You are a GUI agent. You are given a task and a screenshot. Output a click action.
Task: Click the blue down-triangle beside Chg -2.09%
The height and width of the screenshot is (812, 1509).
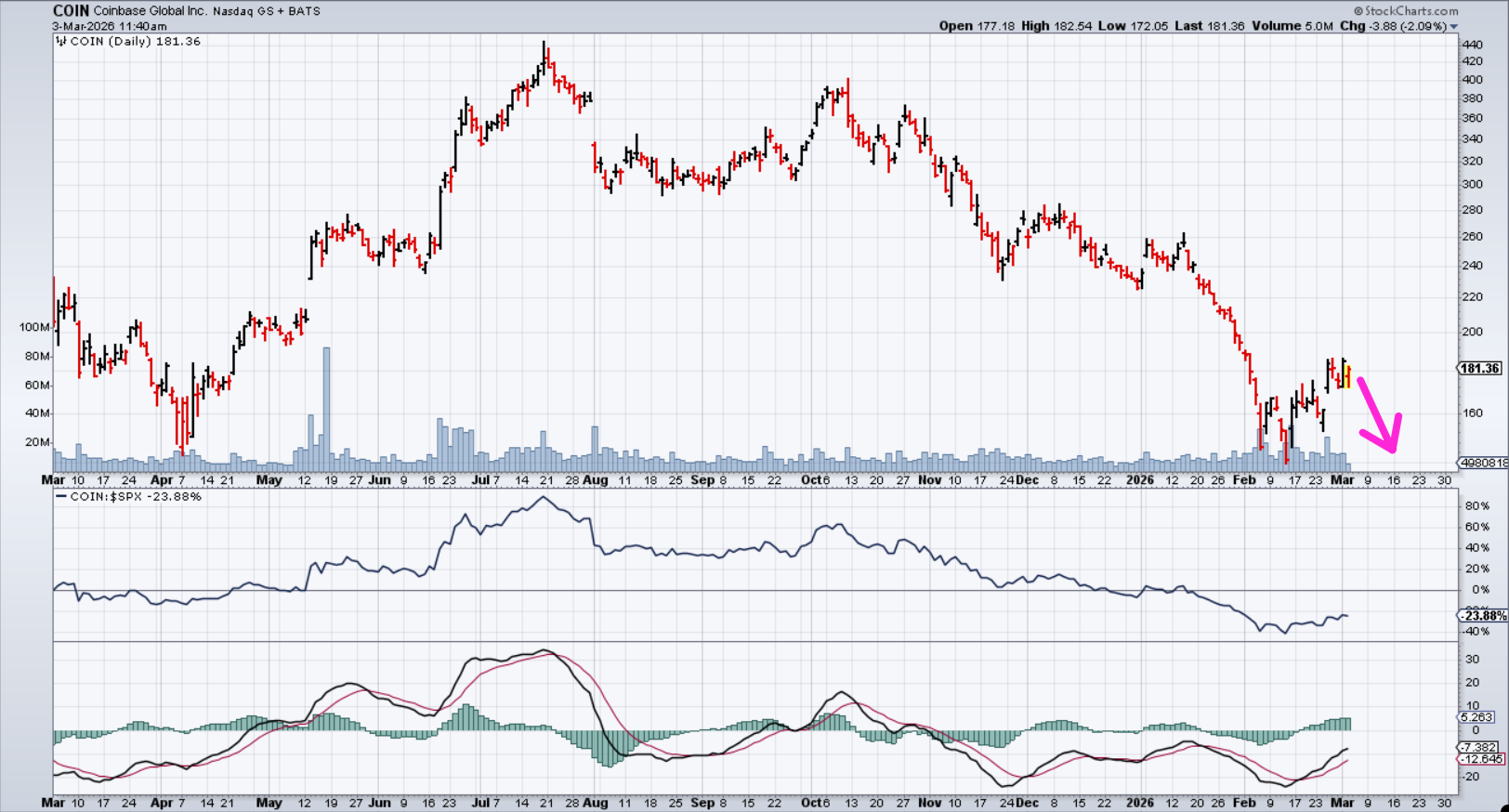pyautogui.click(x=1454, y=27)
